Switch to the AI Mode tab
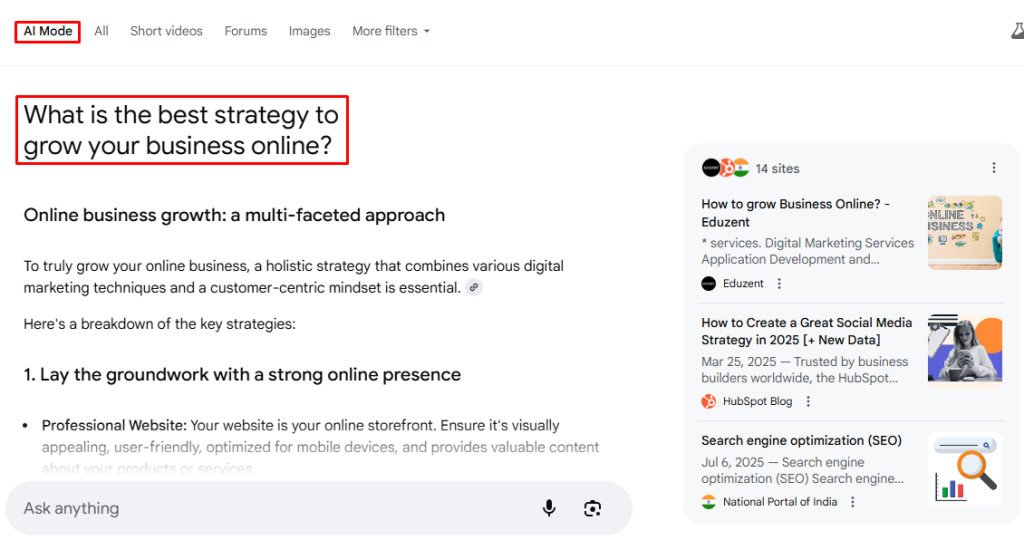The image size is (1024, 540). coord(48,31)
